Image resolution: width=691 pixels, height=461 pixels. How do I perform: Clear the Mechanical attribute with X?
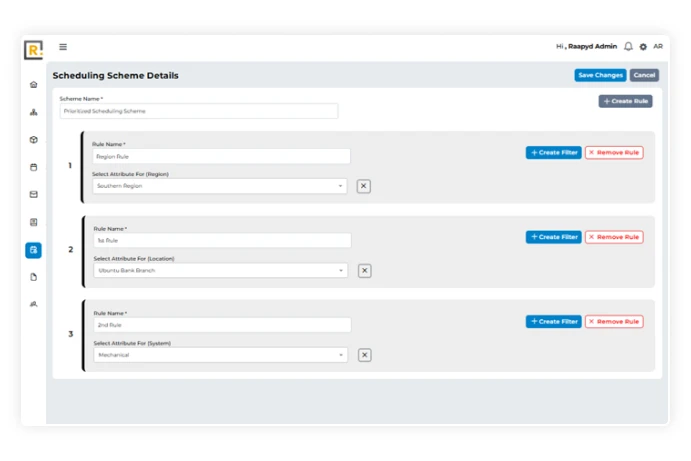coord(364,355)
